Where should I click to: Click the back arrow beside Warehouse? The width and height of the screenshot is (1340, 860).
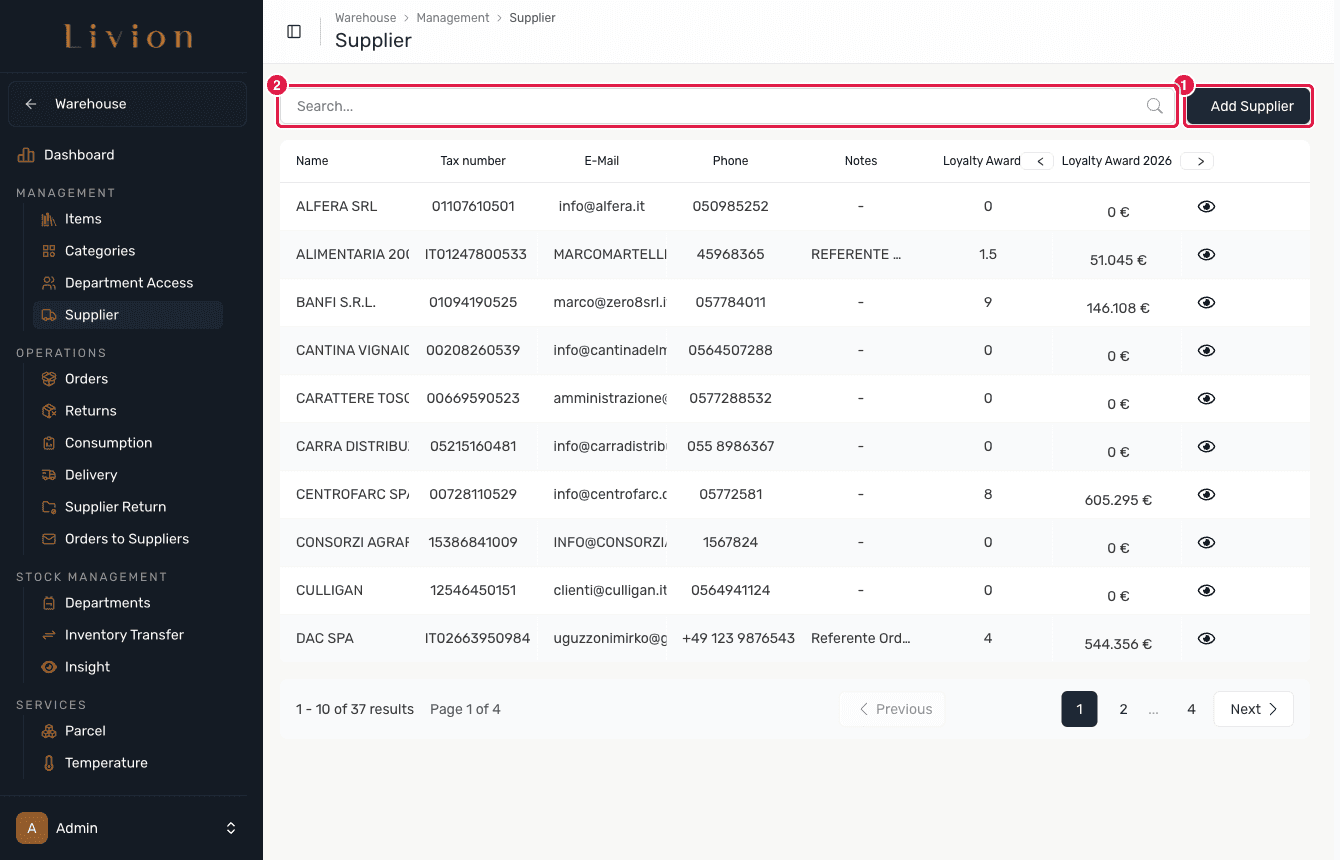[x=31, y=104]
